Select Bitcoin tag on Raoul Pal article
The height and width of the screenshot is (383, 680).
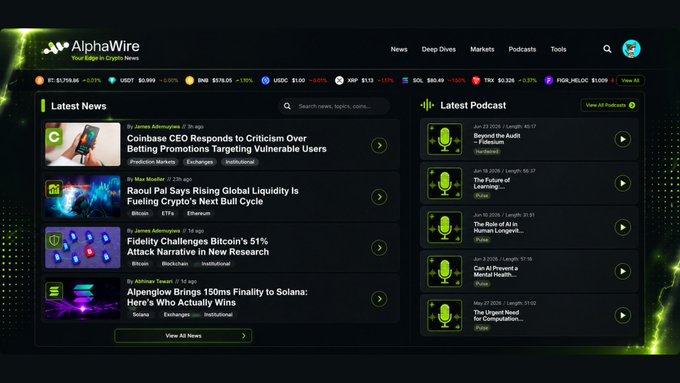(x=140, y=213)
